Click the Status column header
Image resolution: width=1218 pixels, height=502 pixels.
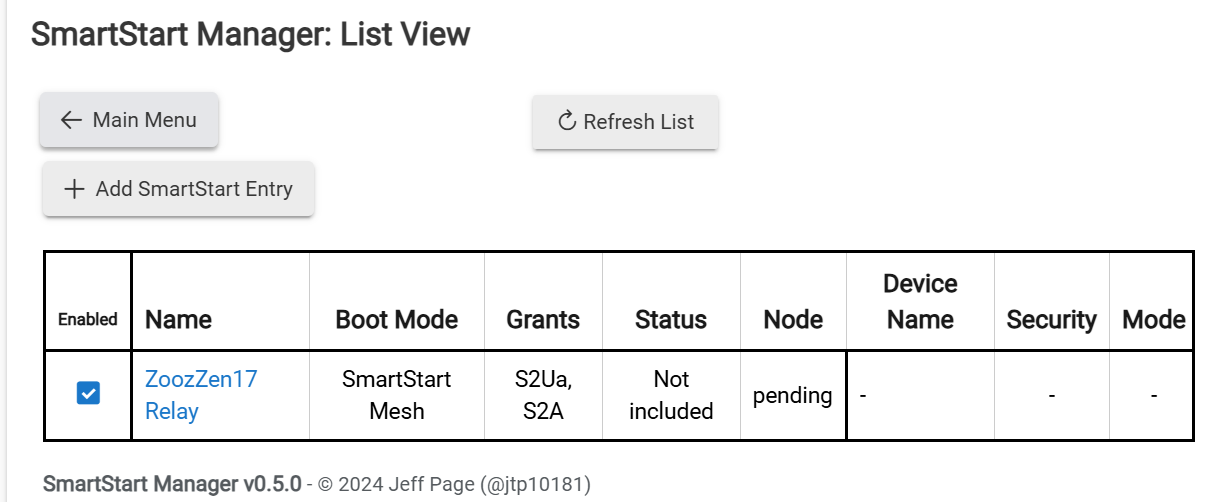(x=671, y=320)
